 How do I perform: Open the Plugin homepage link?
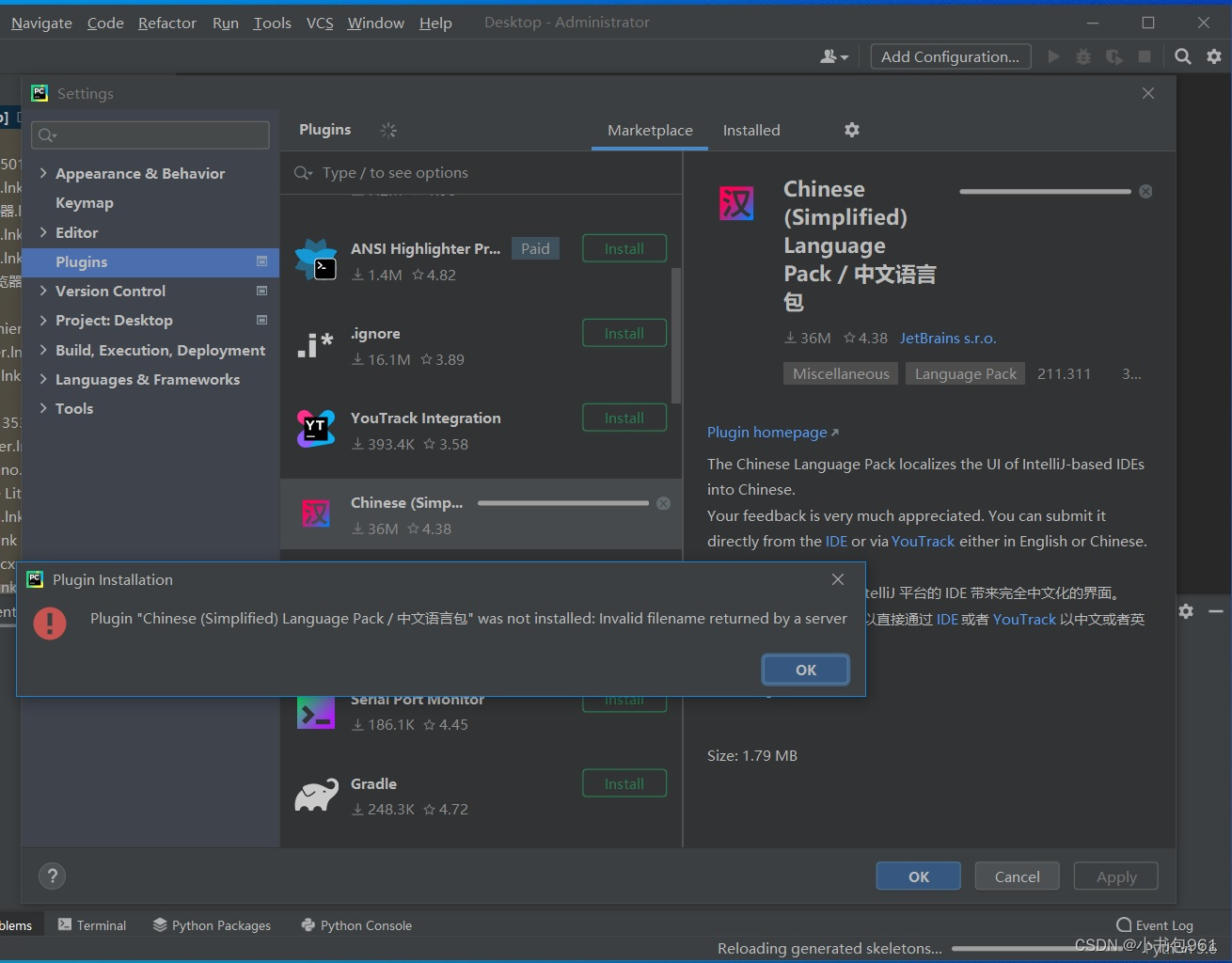[x=772, y=432]
